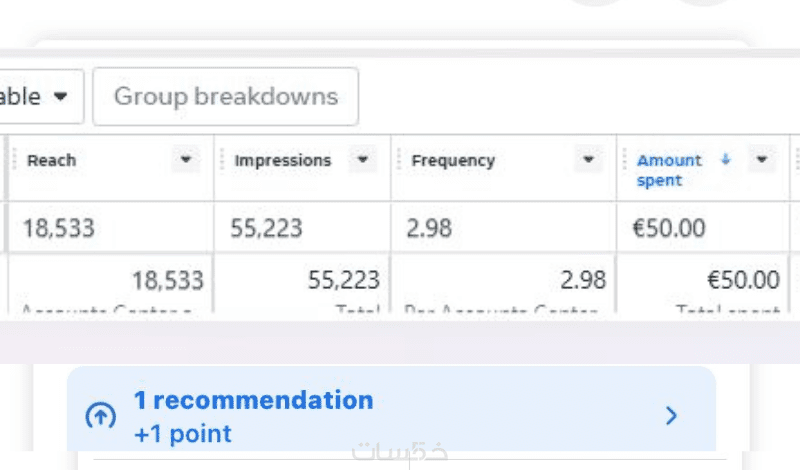Grab the drag handle left of Reach

[x=13, y=160]
